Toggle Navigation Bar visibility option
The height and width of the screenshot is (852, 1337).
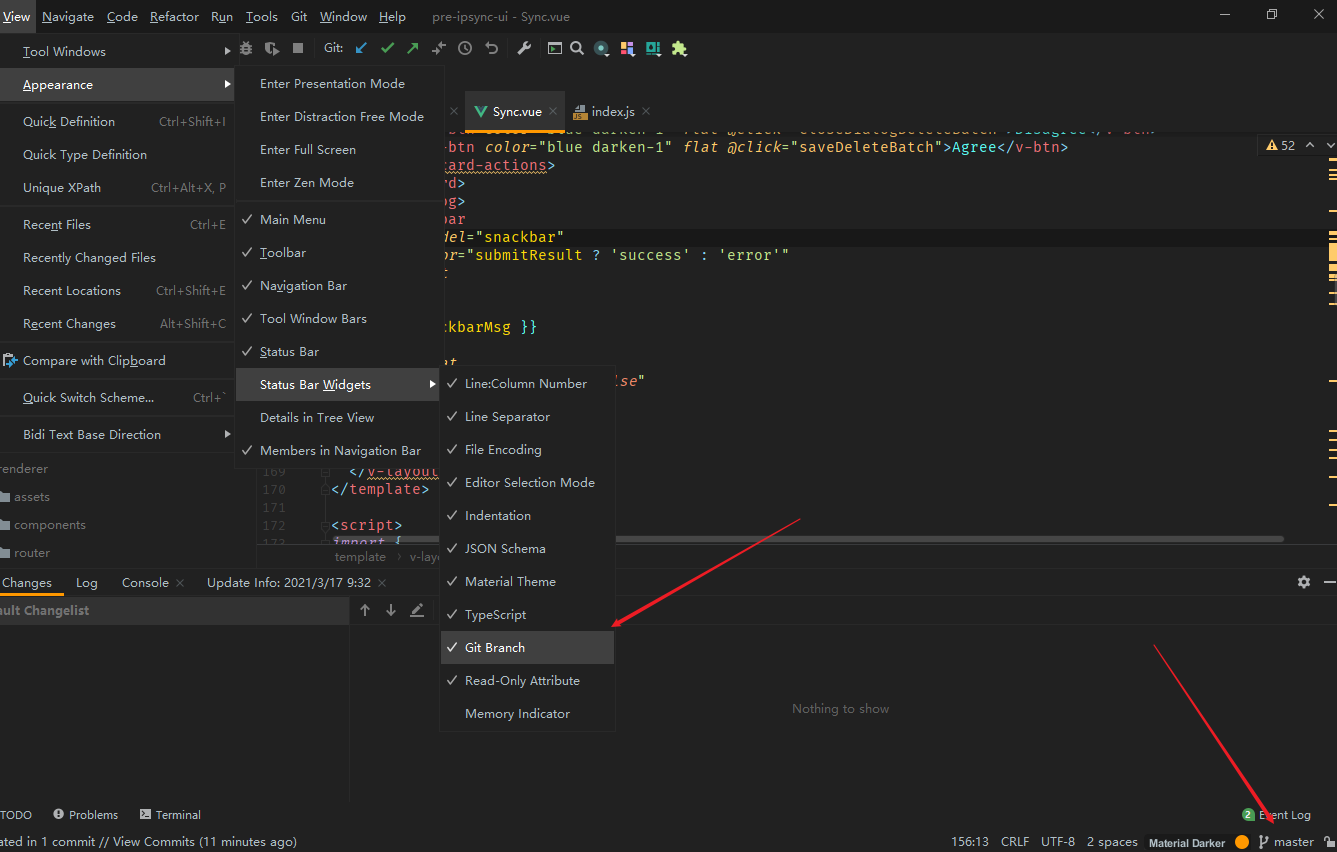[x=338, y=286]
